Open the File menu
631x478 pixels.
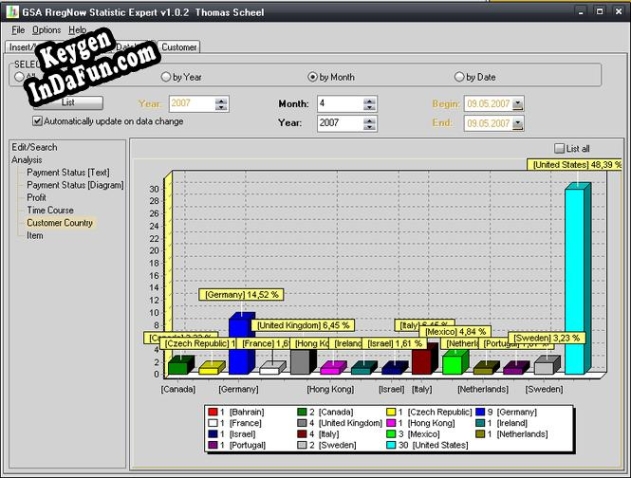click(18, 30)
